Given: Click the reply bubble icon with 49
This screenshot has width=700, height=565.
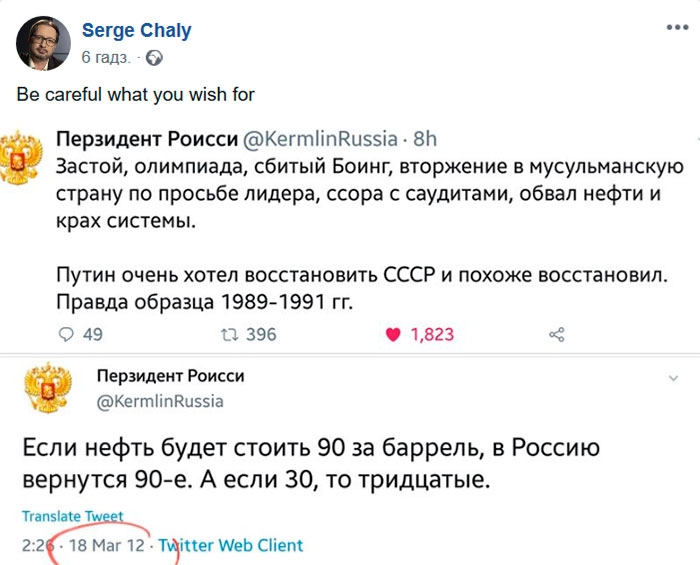Looking at the screenshot, I should point(67,334).
